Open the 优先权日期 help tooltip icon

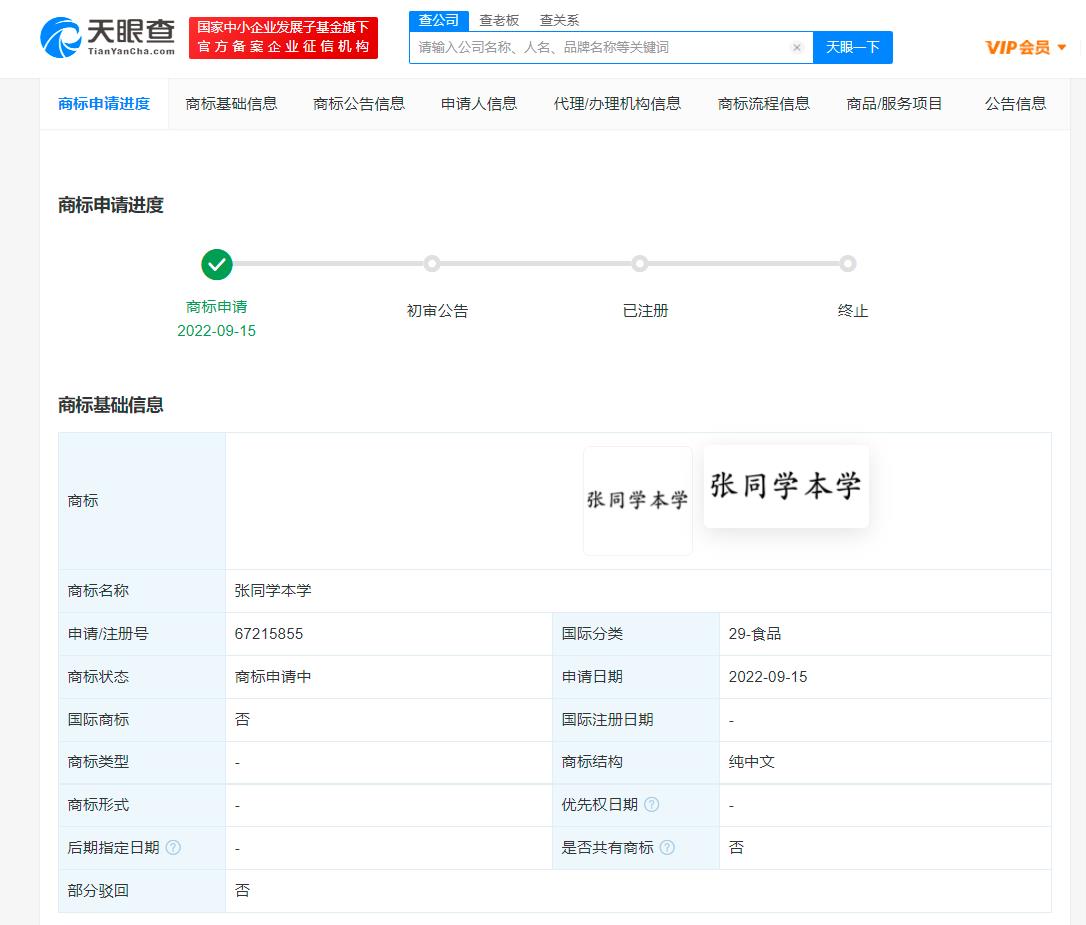[651, 805]
